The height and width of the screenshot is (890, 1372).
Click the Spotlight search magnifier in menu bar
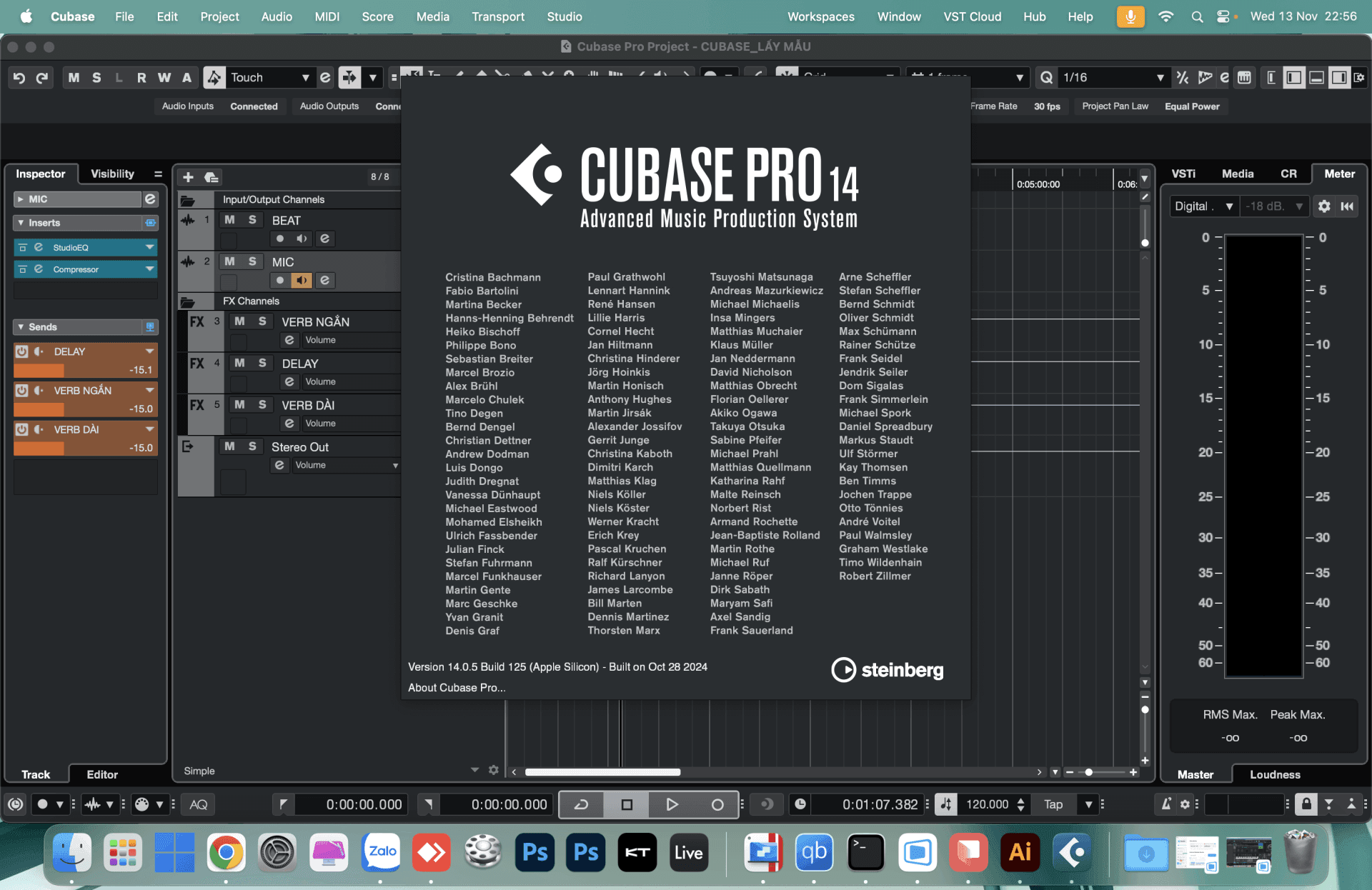point(1197,16)
